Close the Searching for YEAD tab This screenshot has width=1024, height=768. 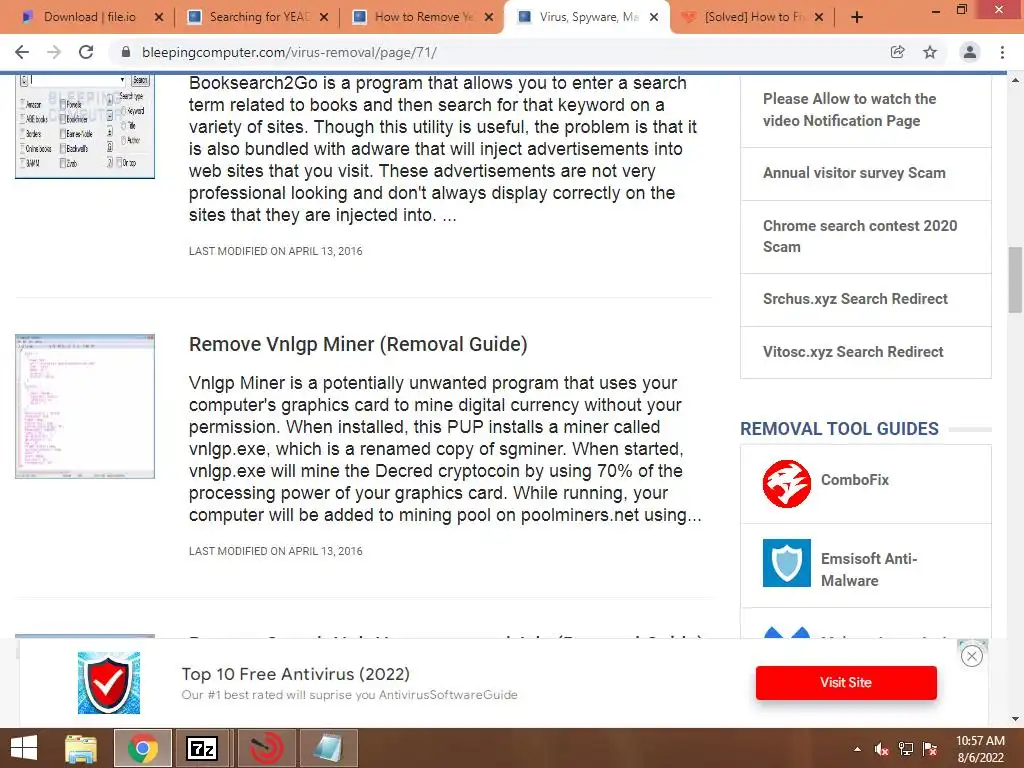coord(324,17)
